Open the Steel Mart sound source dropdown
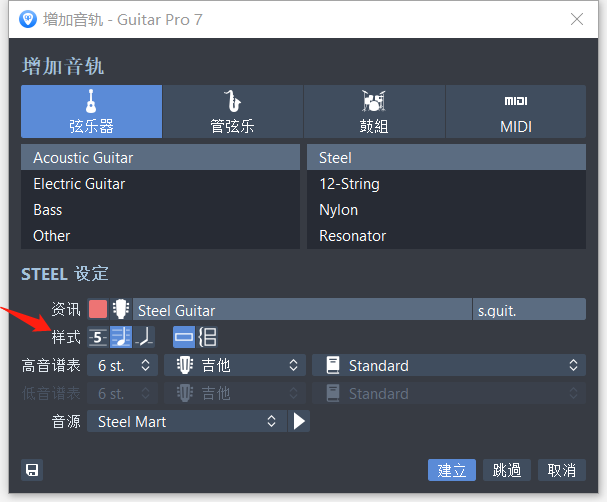This screenshot has width=607, height=502. click(x=187, y=421)
